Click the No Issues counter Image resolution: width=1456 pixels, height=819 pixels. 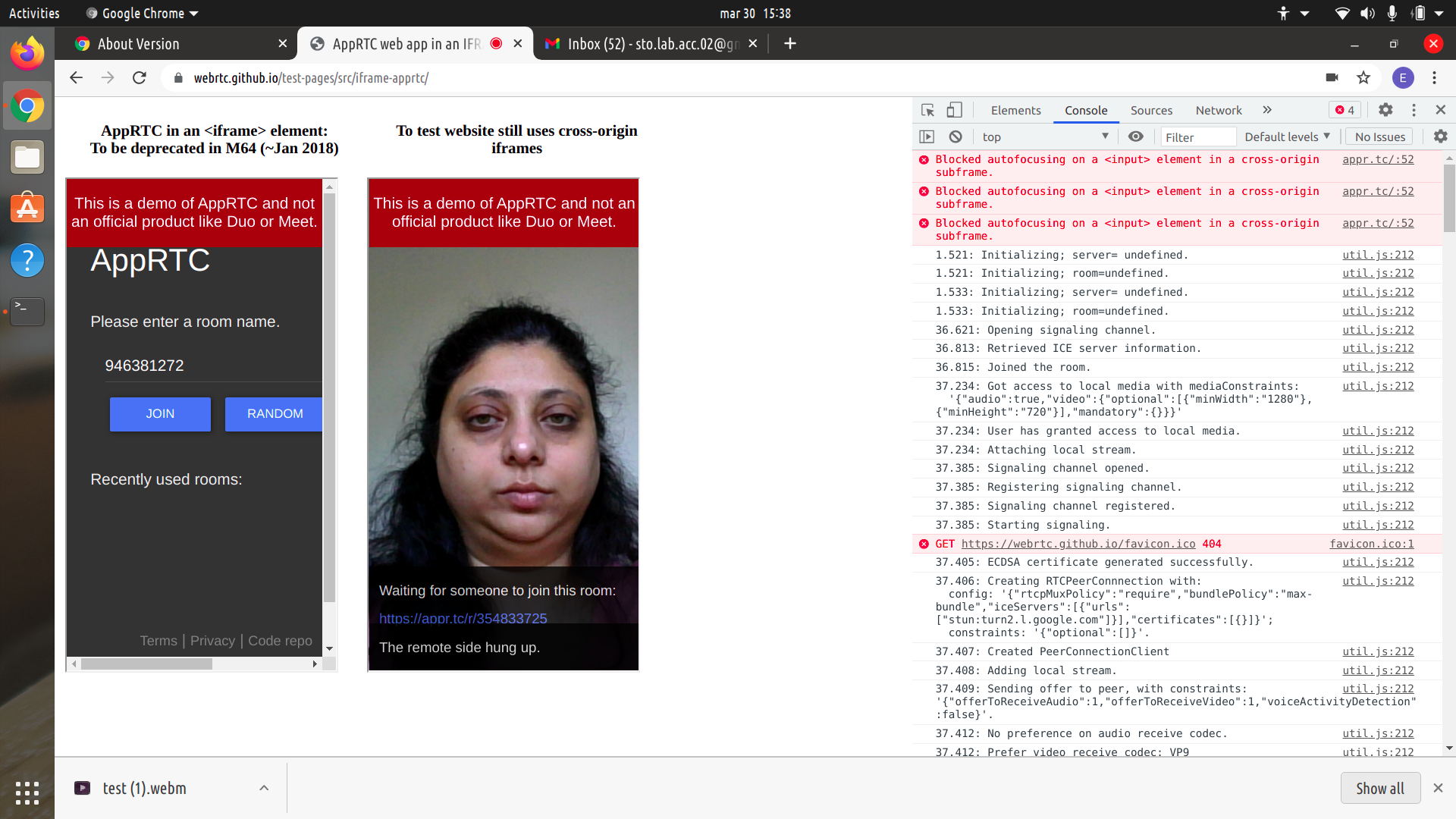tap(1379, 136)
